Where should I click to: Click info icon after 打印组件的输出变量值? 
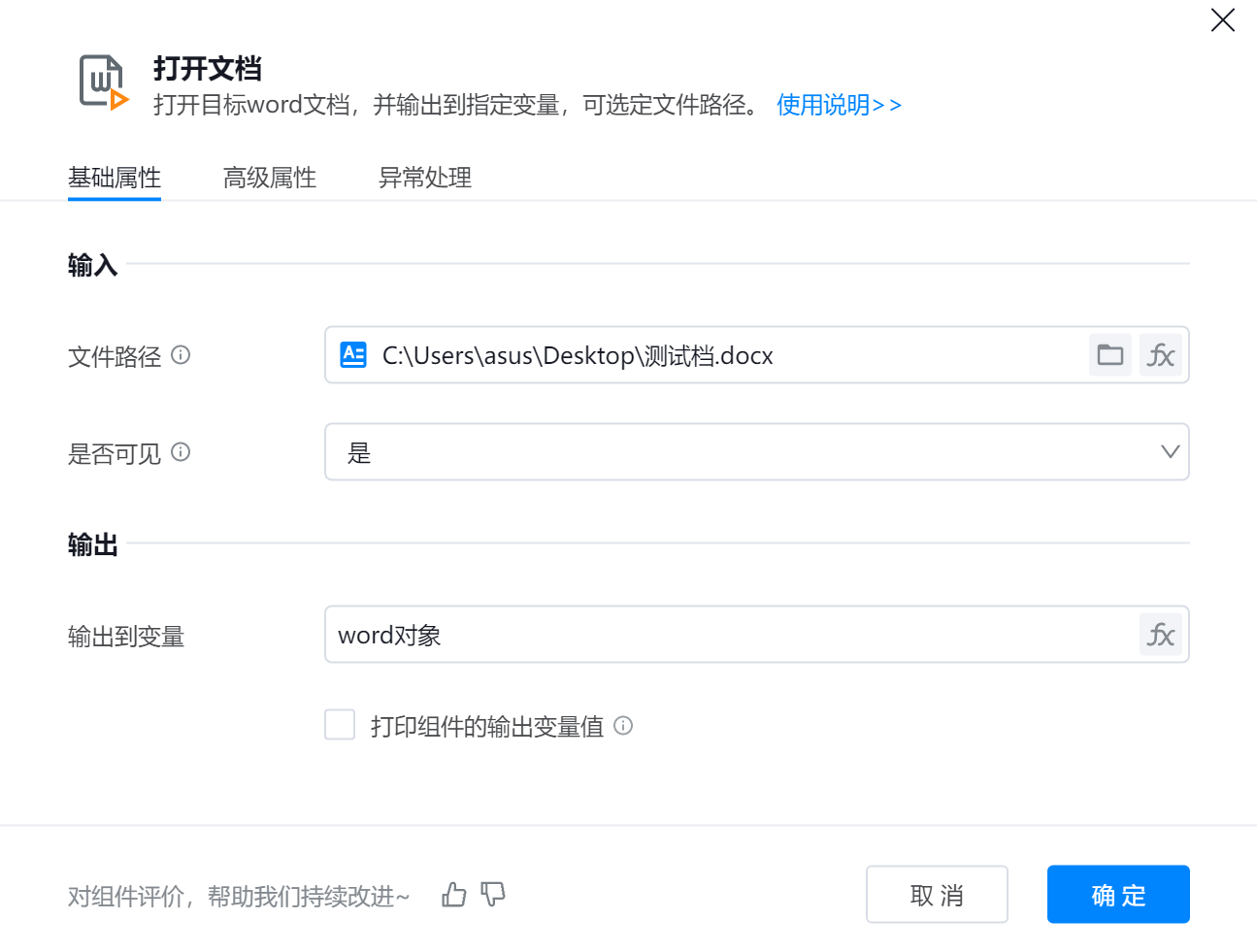(x=623, y=726)
